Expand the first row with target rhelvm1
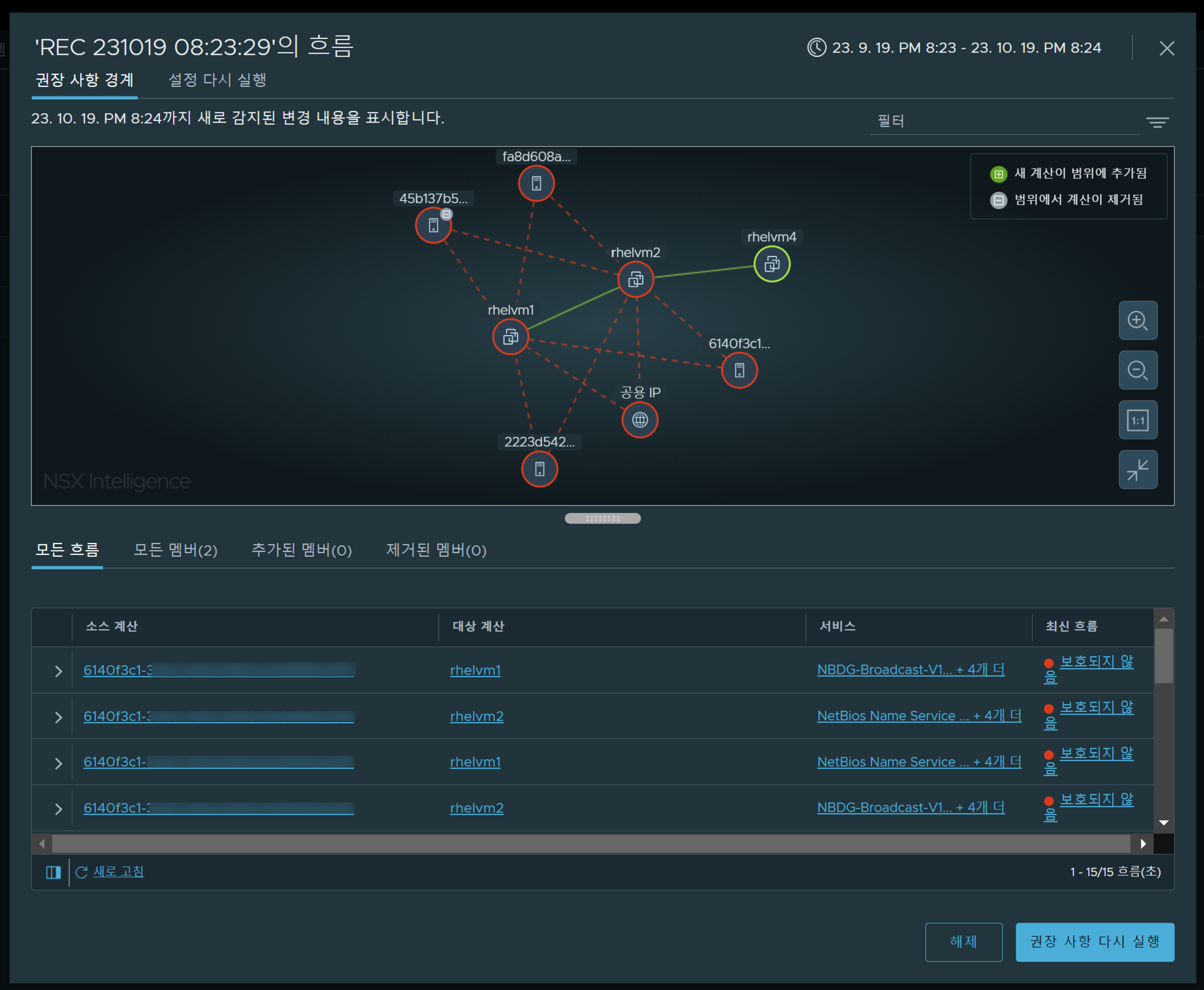1204x990 pixels. (58, 671)
